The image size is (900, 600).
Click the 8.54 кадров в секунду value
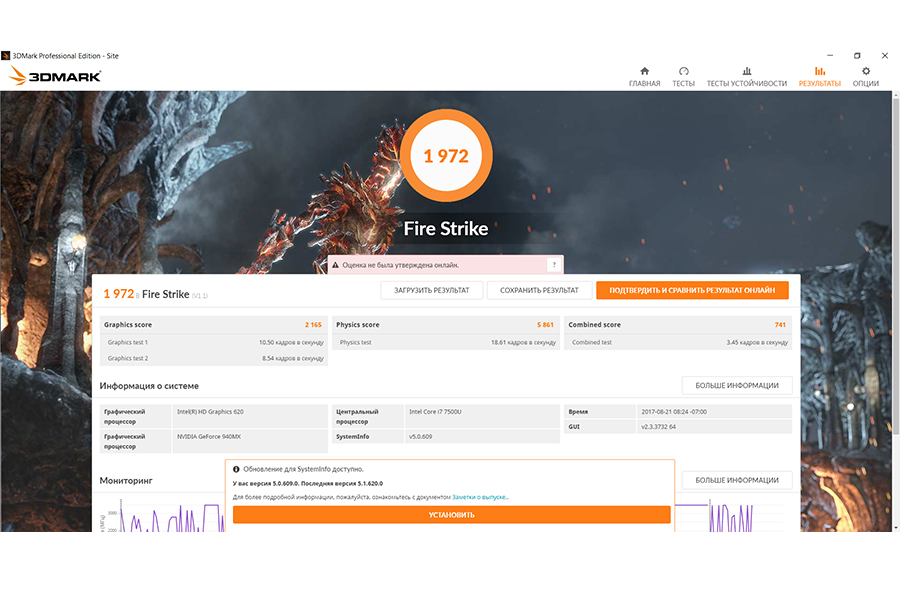(293, 358)
